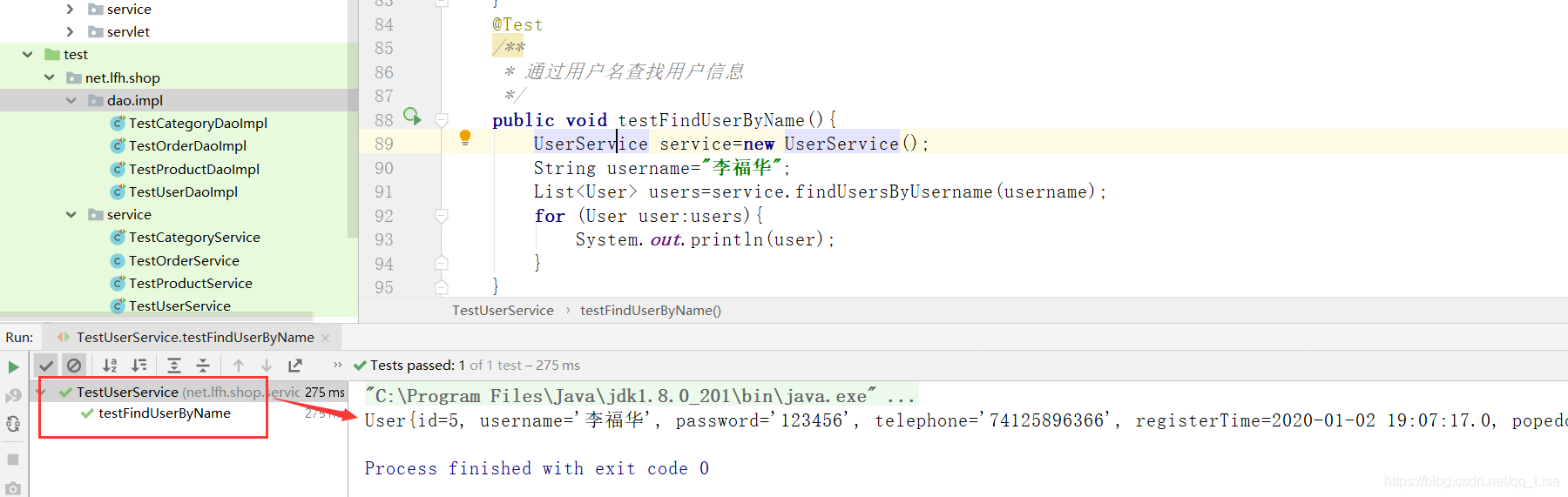
Task: Click line number 89 in gutter
Action: coord(384,144)
